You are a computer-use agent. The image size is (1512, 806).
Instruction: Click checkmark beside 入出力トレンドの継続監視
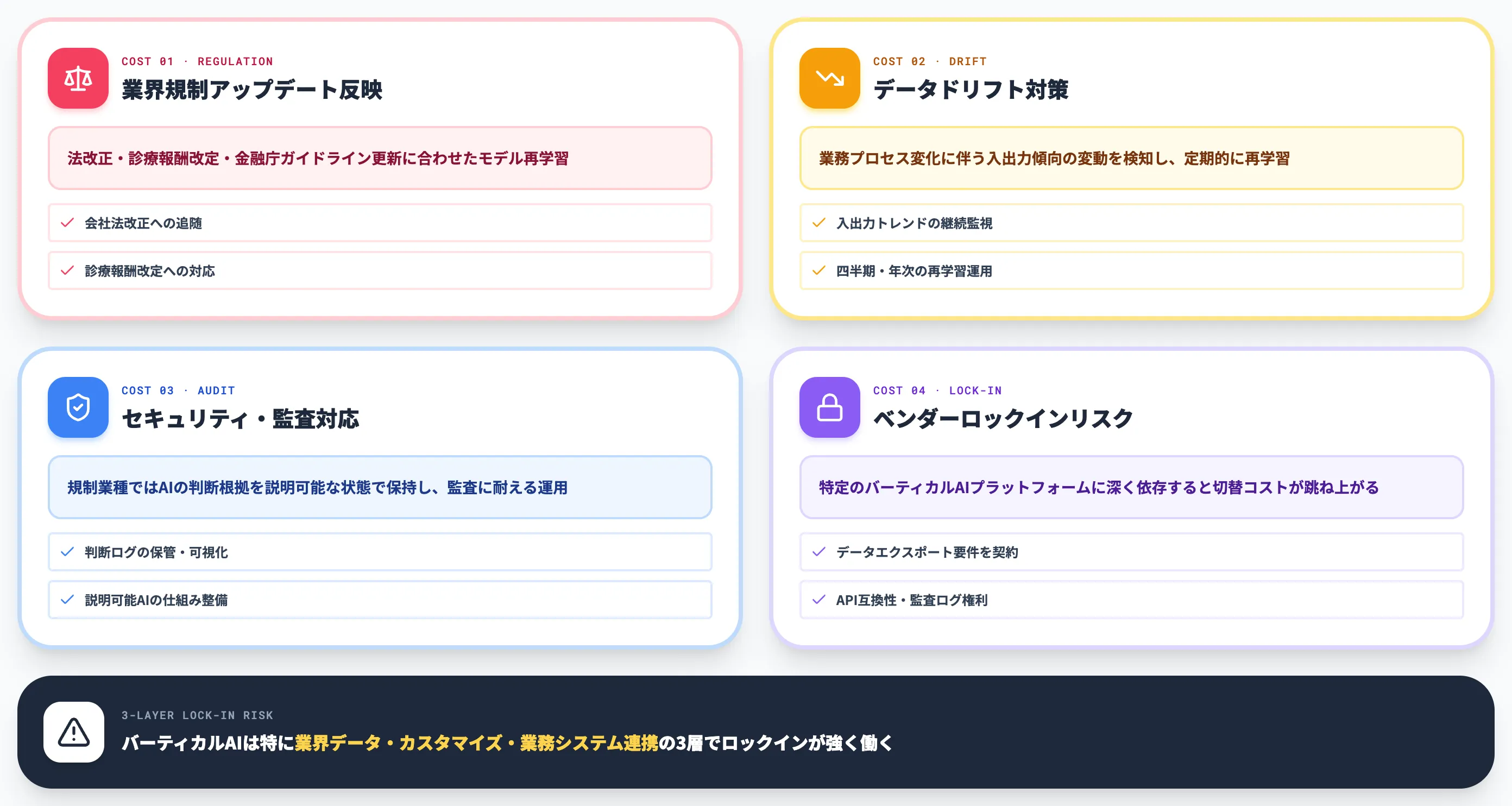(x=819, y=223)
